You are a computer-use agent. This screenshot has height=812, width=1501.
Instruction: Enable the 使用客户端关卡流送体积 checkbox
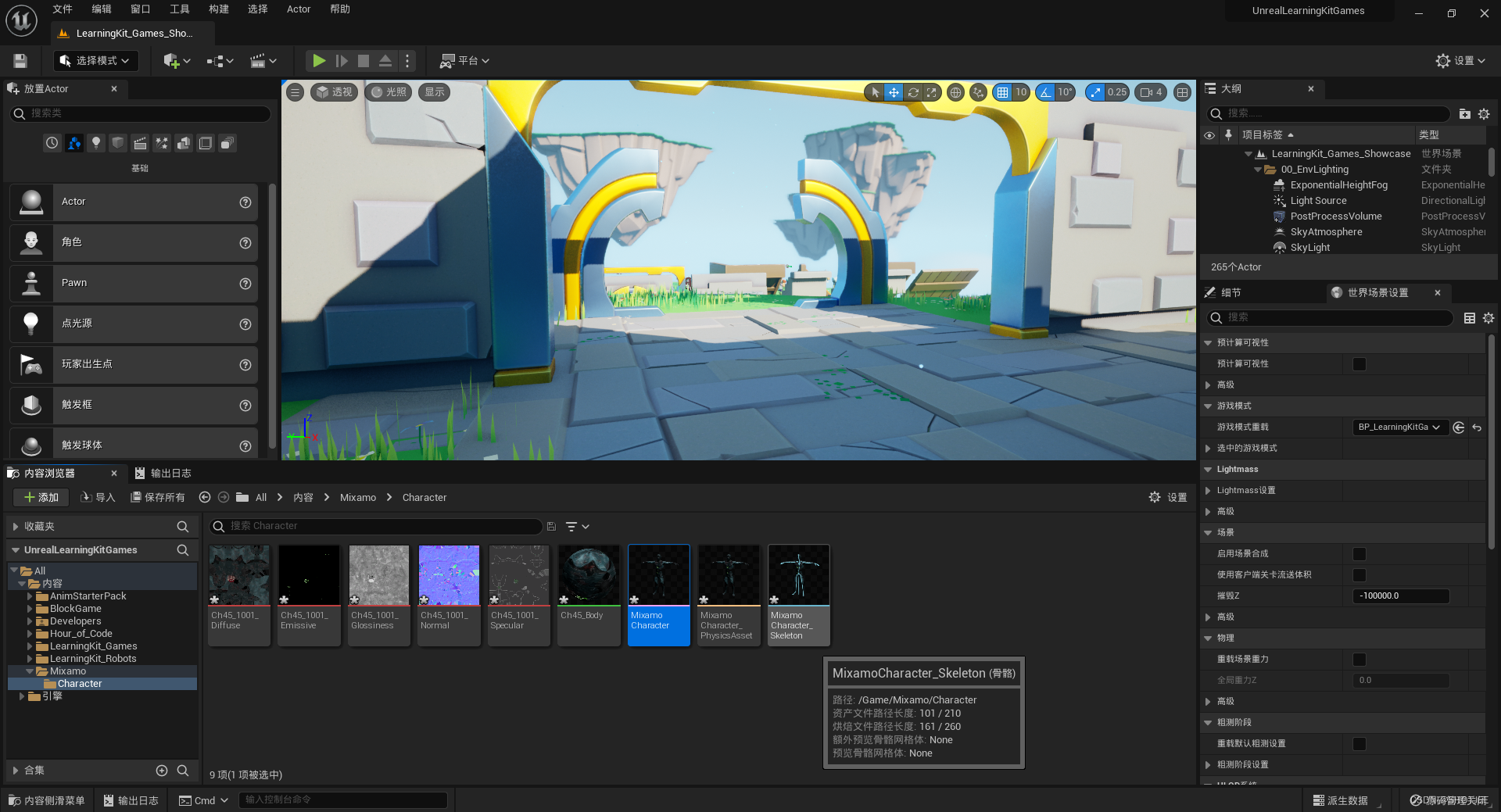1359,575
